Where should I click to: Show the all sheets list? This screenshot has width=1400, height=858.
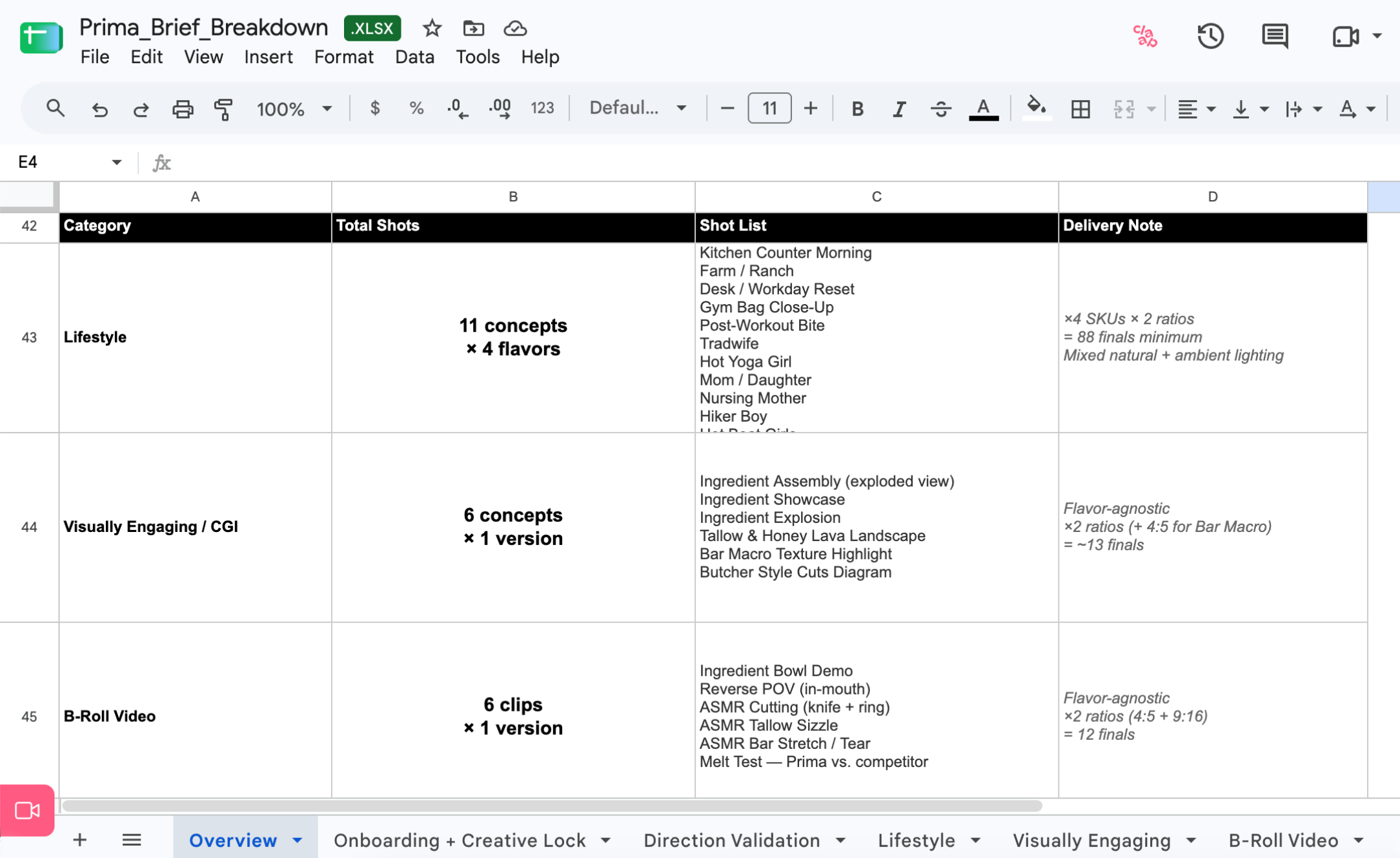pos(132,839)
